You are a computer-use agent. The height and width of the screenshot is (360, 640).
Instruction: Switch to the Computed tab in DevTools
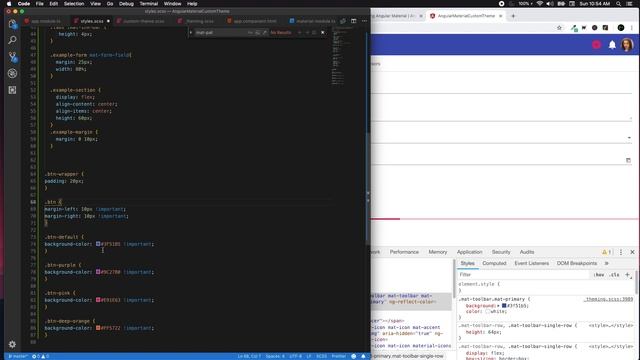click(494, 263)
